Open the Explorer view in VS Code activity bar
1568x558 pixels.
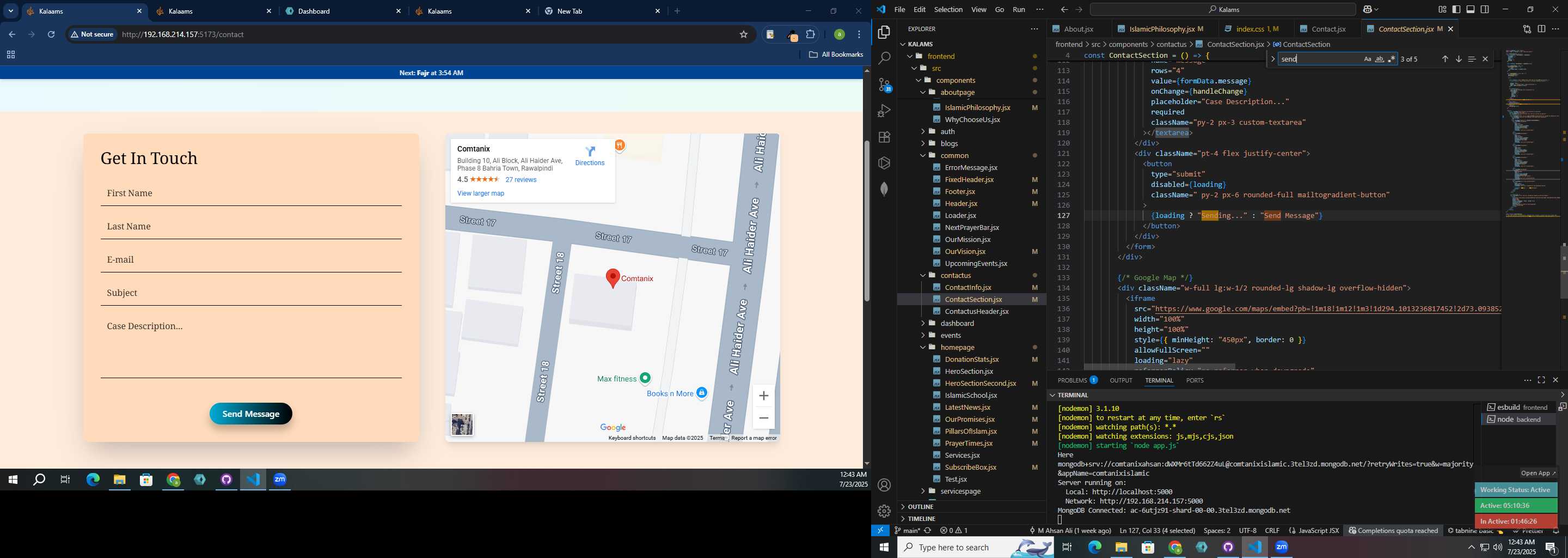pyautogui.click(x=884, y=32)
